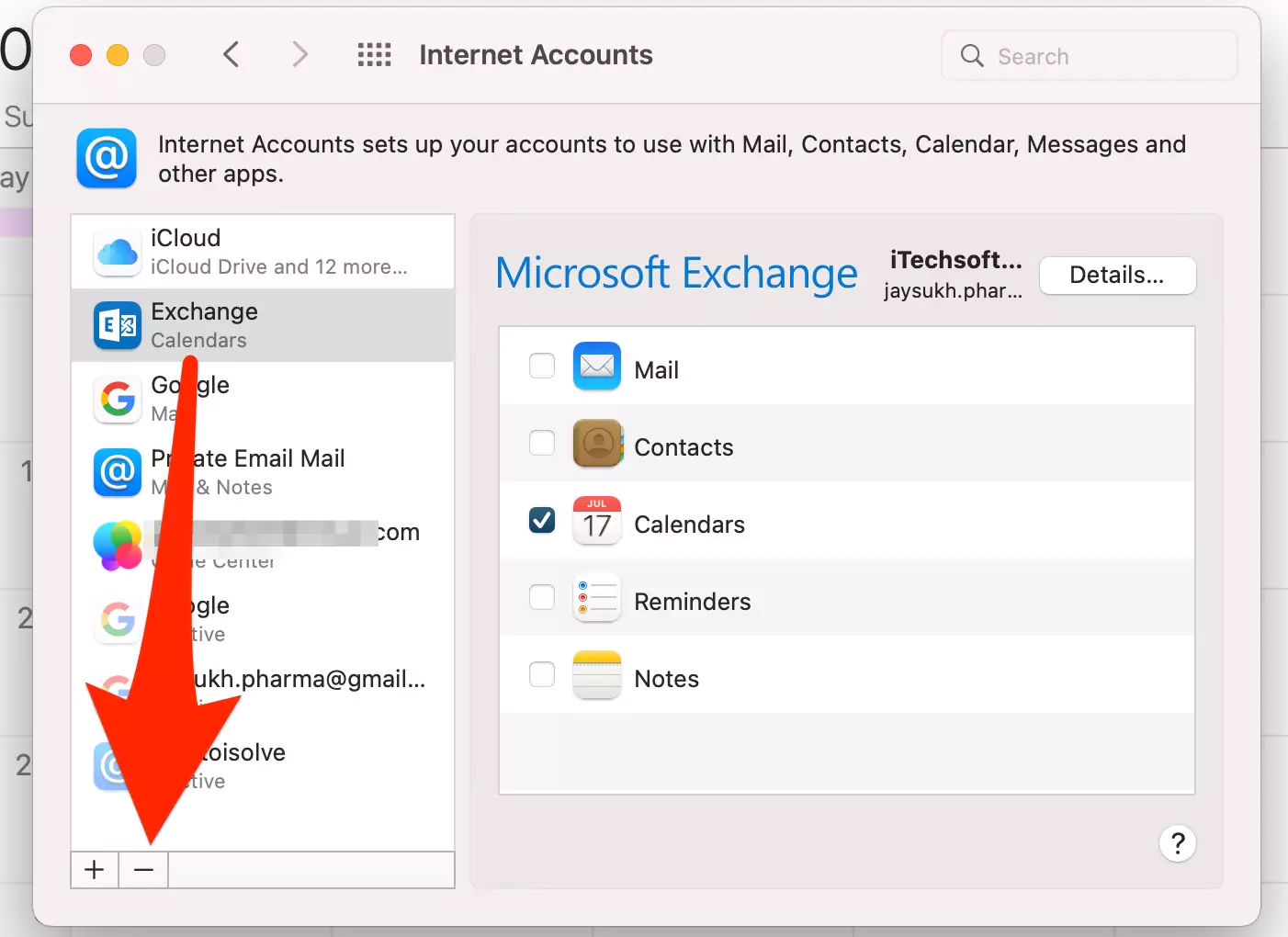Enable Notes for Exchange
This screenshot has width=1288, height=937.
pos(542,674)
